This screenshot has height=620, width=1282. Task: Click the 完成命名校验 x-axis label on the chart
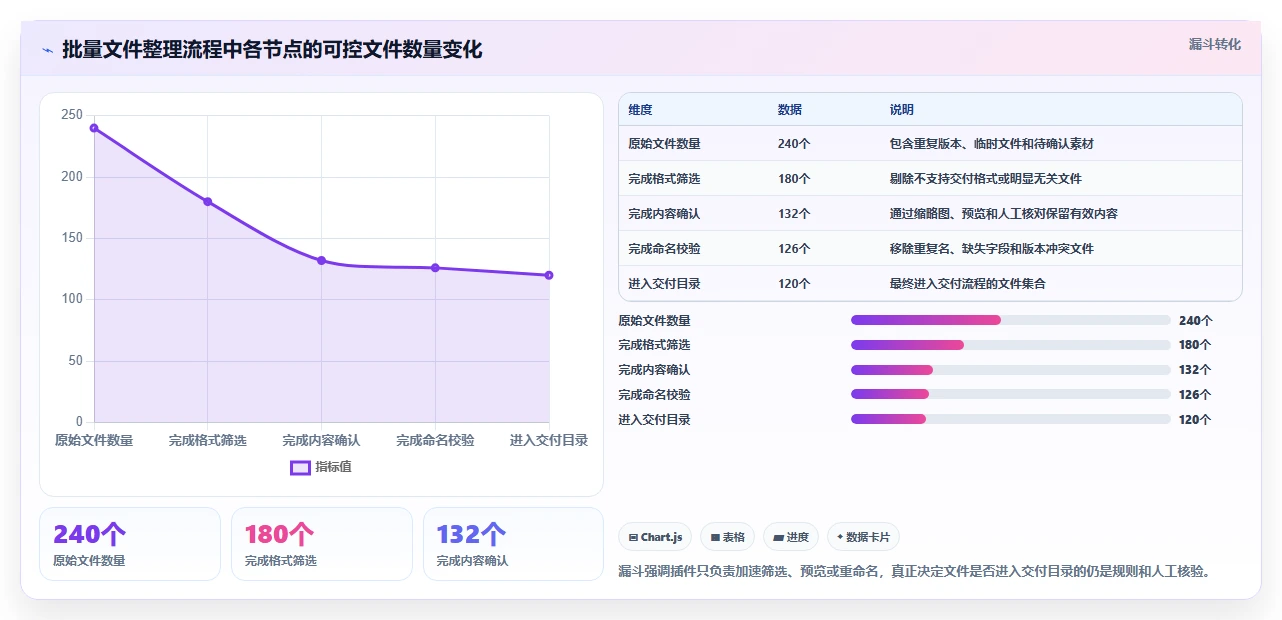[x=435, y=440]
